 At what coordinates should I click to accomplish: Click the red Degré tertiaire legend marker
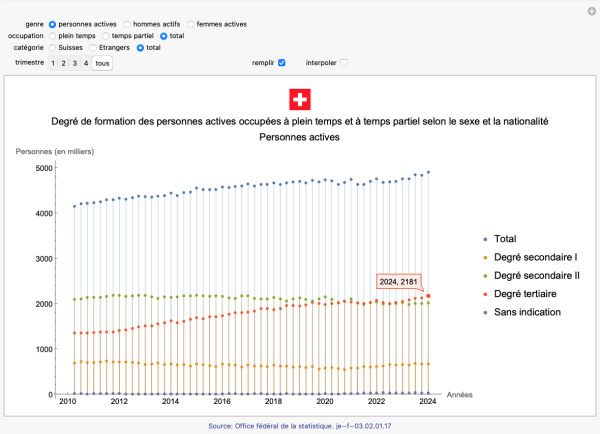[485, 294]
